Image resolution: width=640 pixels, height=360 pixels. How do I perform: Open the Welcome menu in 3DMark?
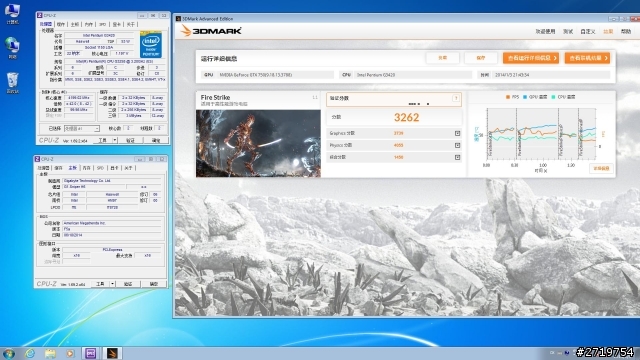[545, 31]
